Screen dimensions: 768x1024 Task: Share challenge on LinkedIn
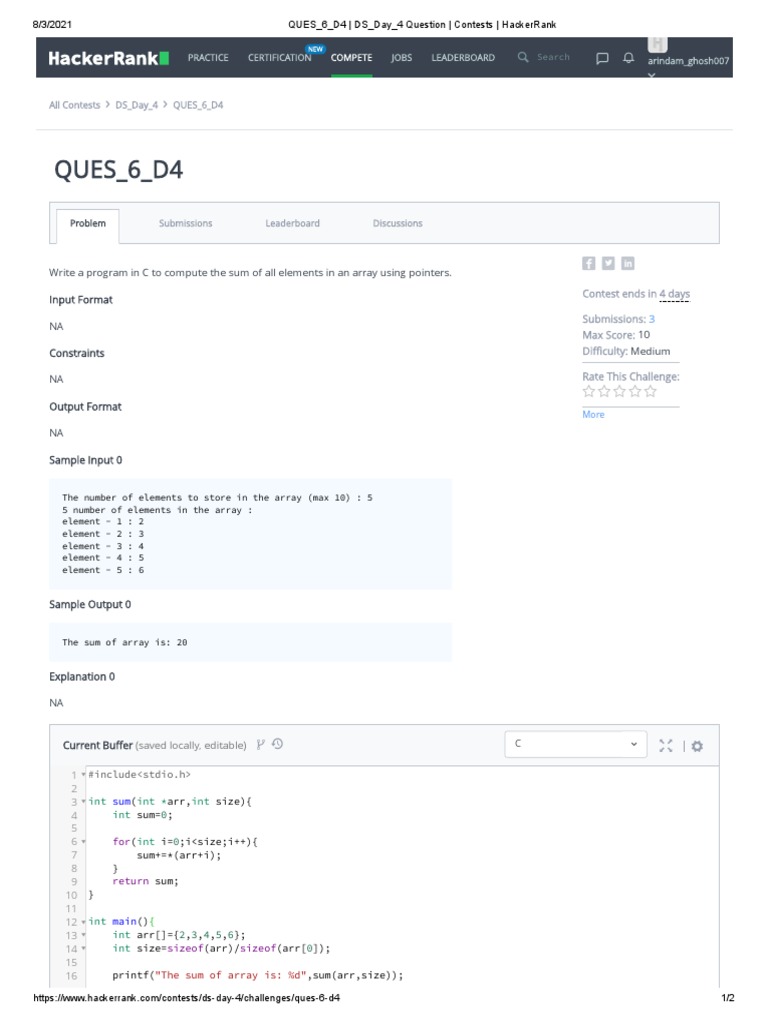[x=628, y=263]
